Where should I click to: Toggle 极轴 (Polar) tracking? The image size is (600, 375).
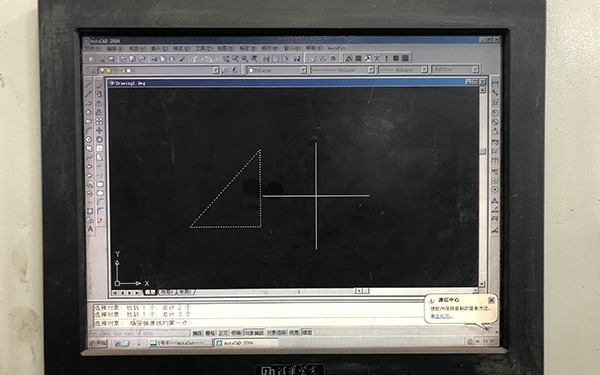pos(236,333)
